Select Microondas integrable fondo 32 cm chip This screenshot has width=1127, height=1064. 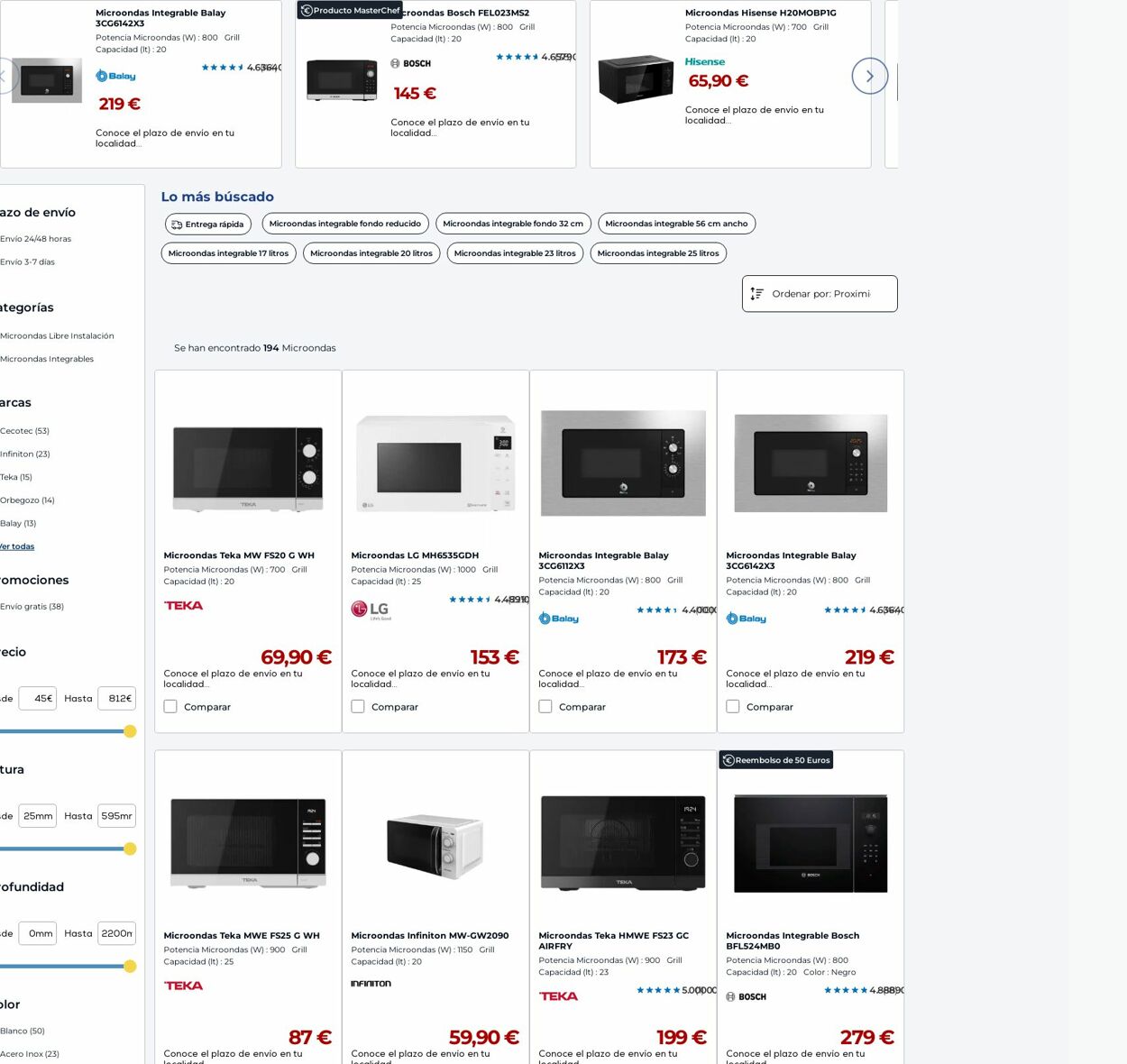pyautogui.click(x=513, y=224)
